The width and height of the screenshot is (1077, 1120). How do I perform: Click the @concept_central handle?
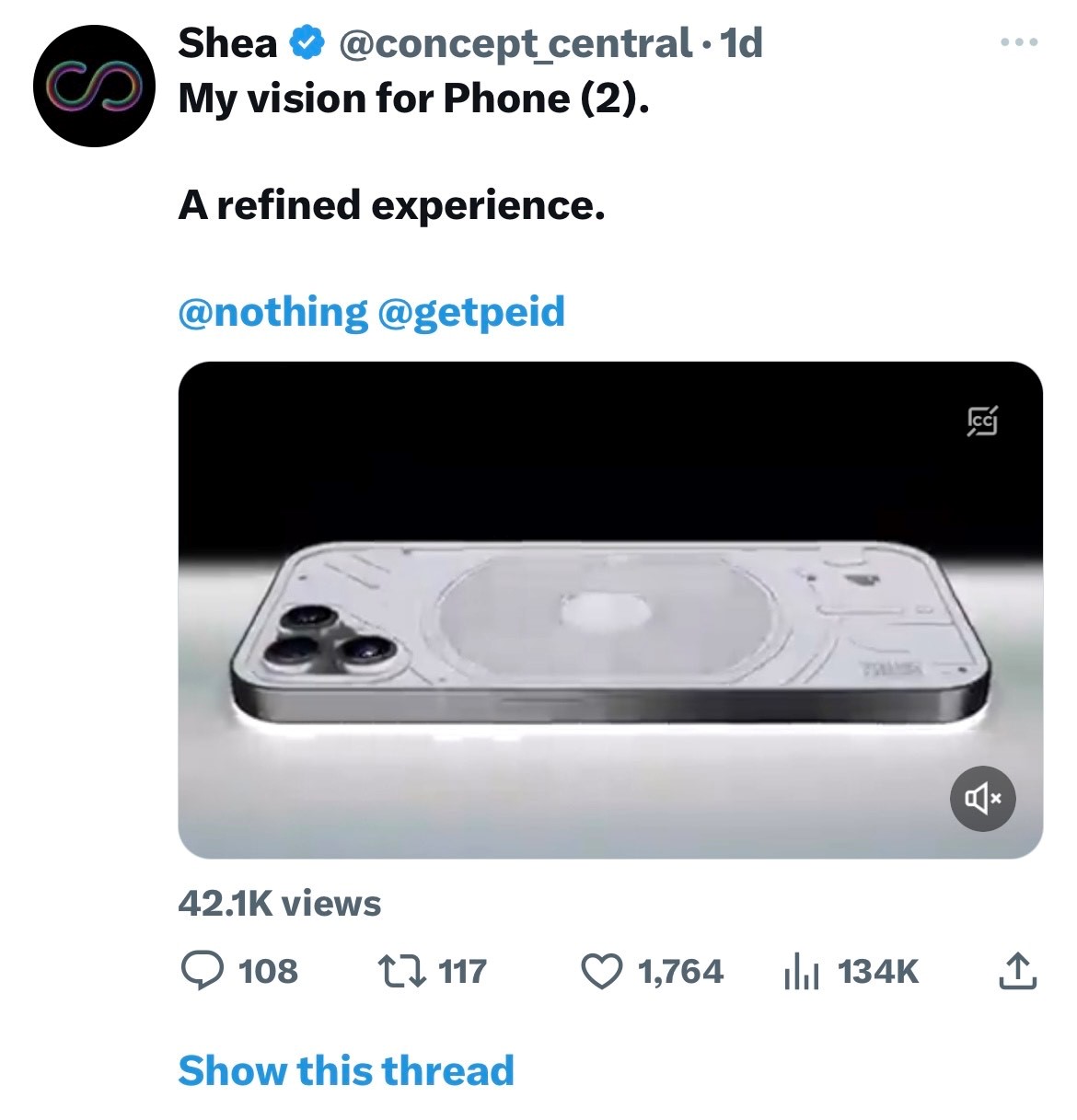tap(515, 41)
